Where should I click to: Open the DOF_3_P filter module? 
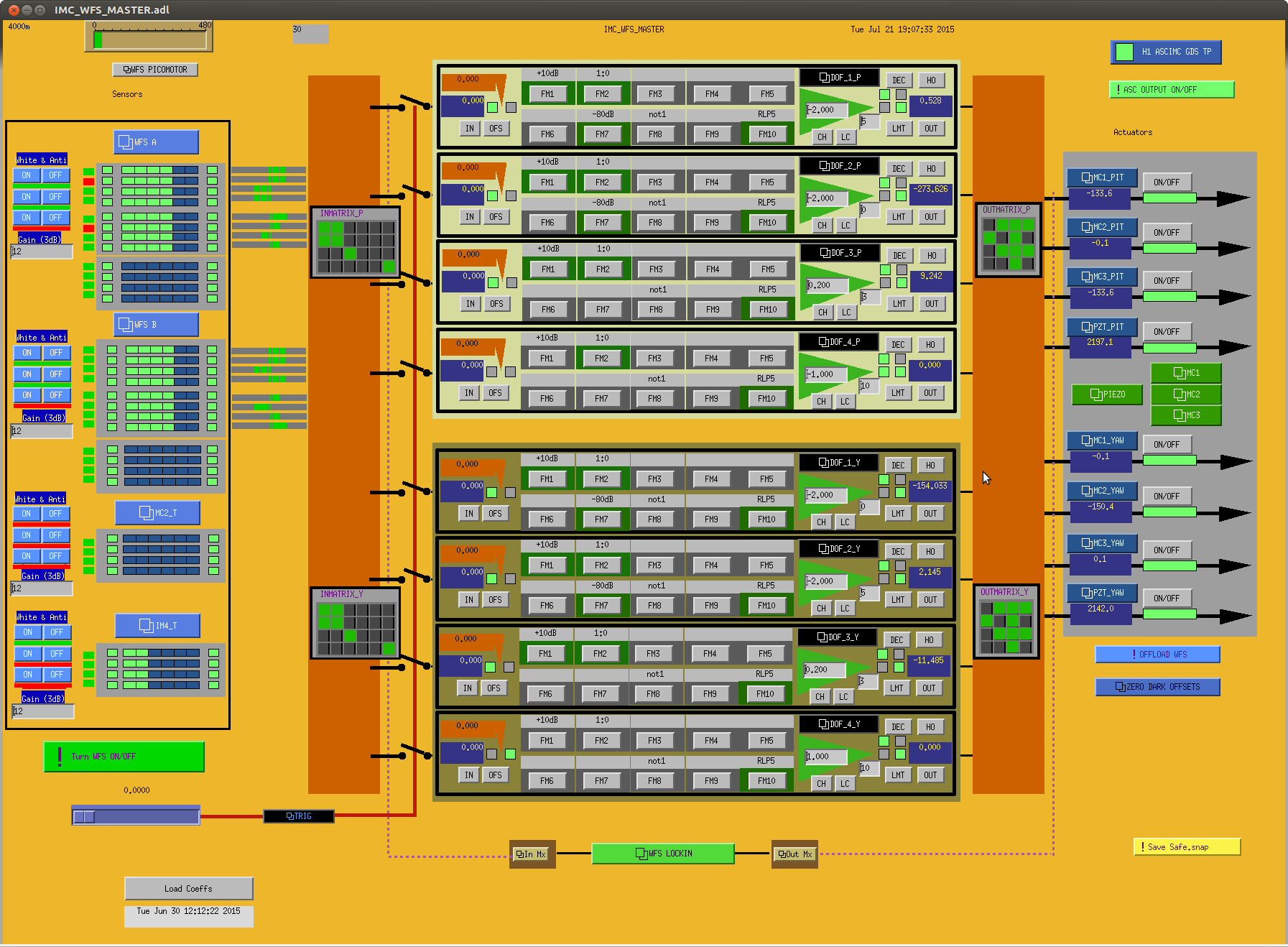point(840,253)
